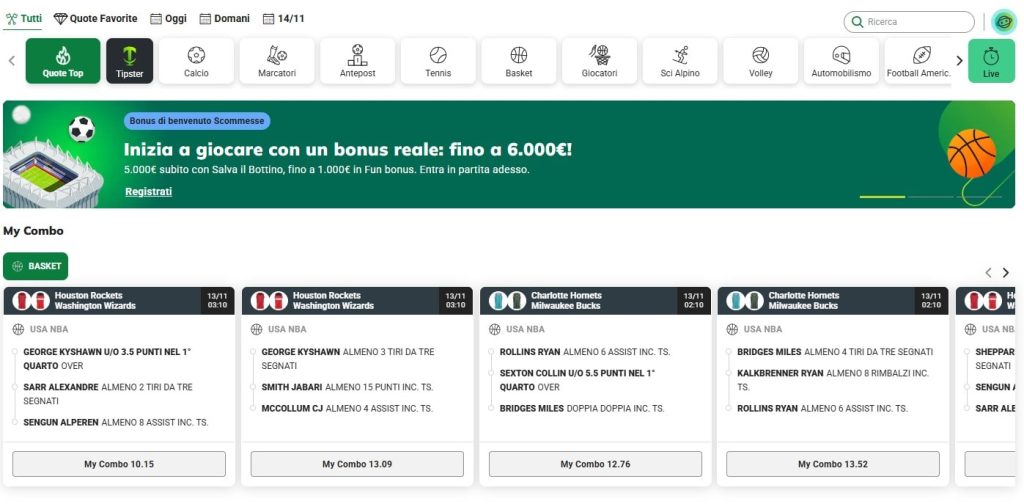Image resolution: width=1024 pixels, height=504 pixels.
Task: Open the Basket sport category
Action: (x=518, y=61)
